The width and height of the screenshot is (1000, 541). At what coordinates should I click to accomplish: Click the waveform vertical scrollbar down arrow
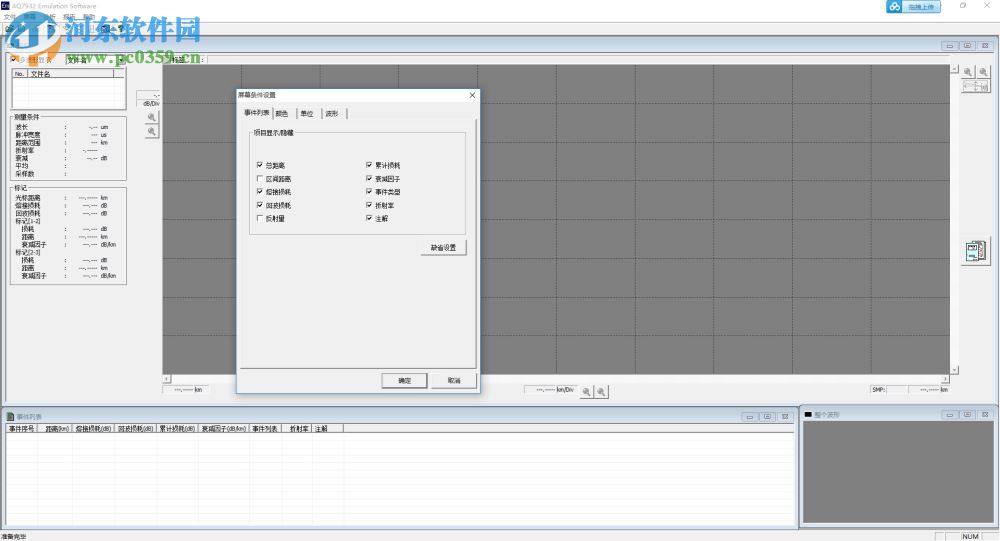point(954,369)
